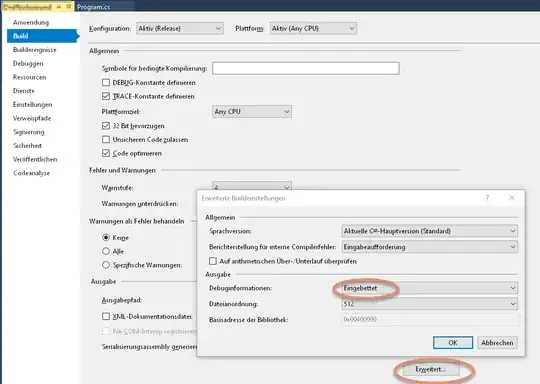Open the Debuginformationen dropdown
Viewport: 540px width, 384px height.
click(430, 288)
